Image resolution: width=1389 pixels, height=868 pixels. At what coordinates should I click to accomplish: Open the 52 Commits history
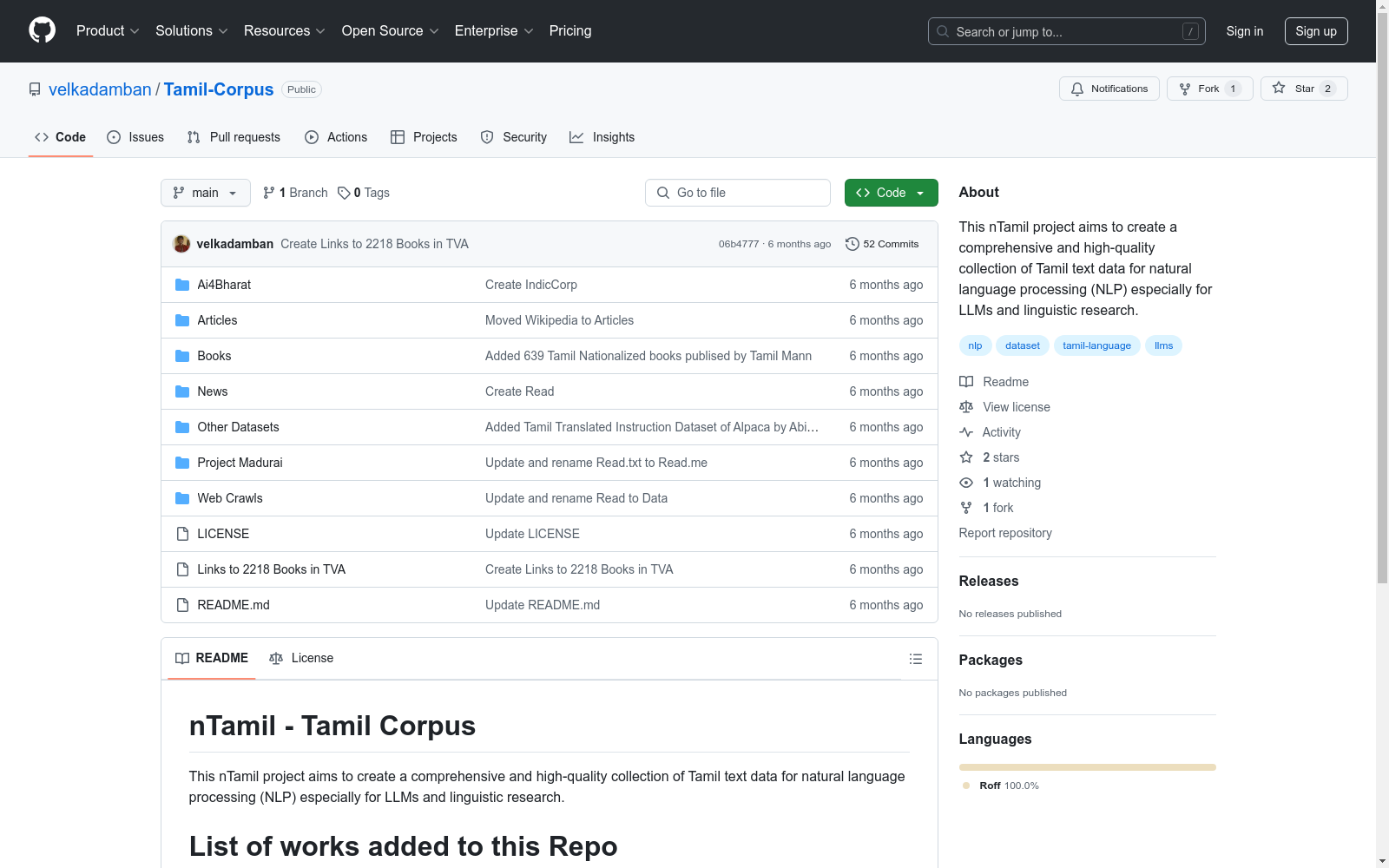tap(882, 244)
